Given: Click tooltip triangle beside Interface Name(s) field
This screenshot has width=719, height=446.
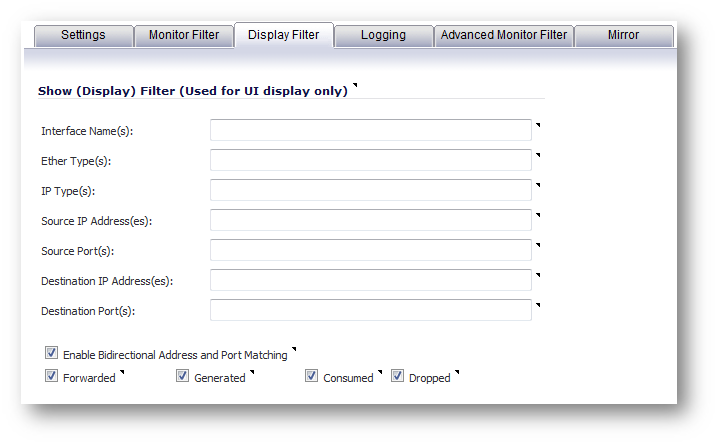Looking at the screenshot, I should click(x=538, y=125).
